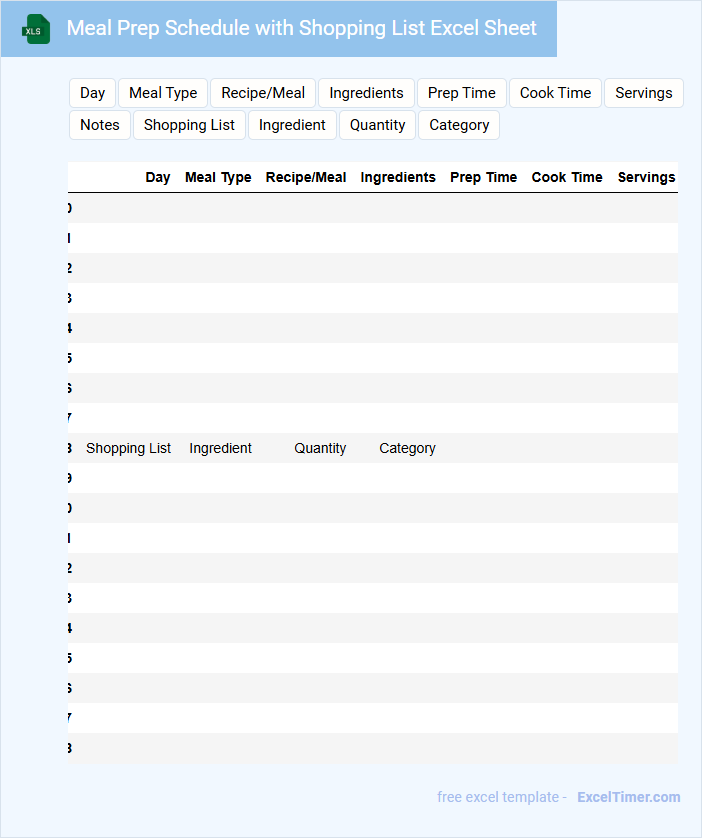
Task: Select the Meal Type tag button
Action: (x=163, y=93)
